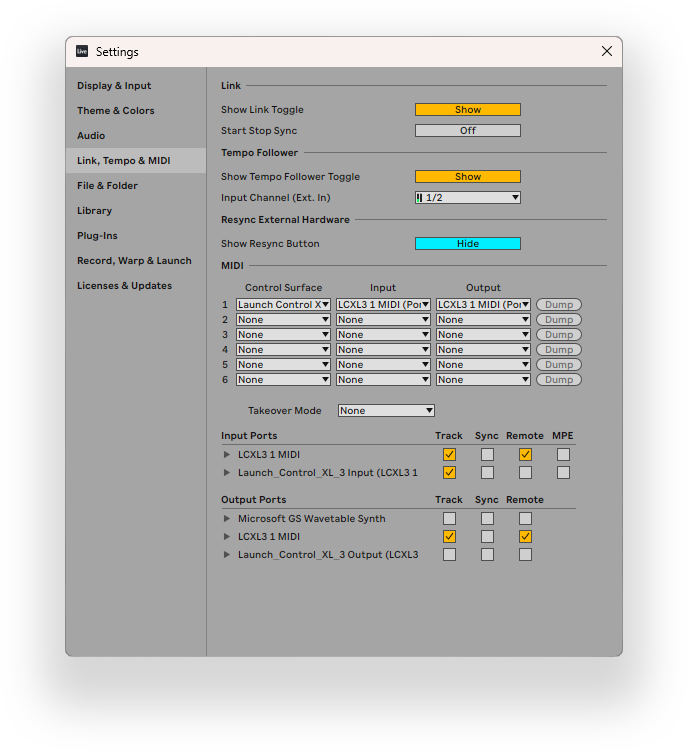688x751 pixels.
Task: Enable Sync for LCXL3 1 MIDI input
Action: click(487, 455)
